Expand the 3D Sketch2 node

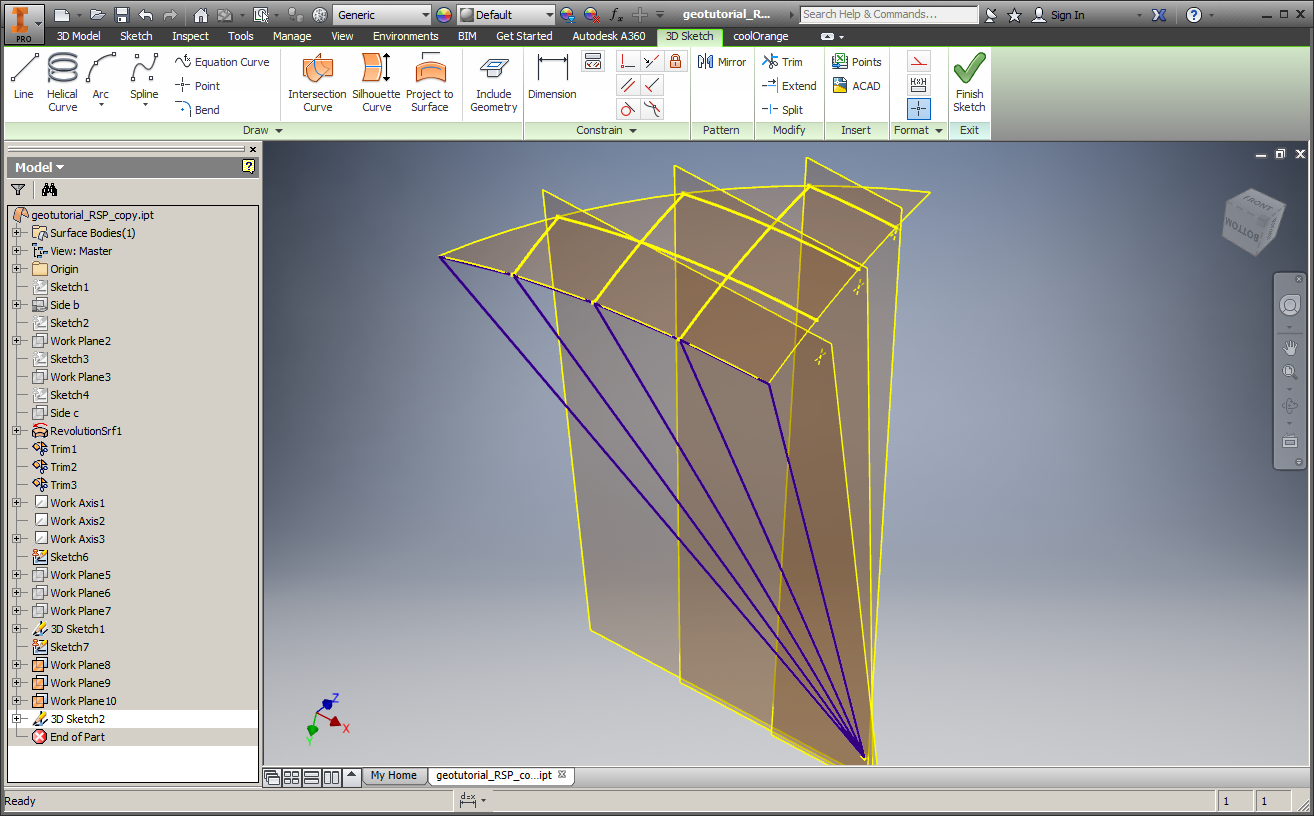click(x=17, y=719)
